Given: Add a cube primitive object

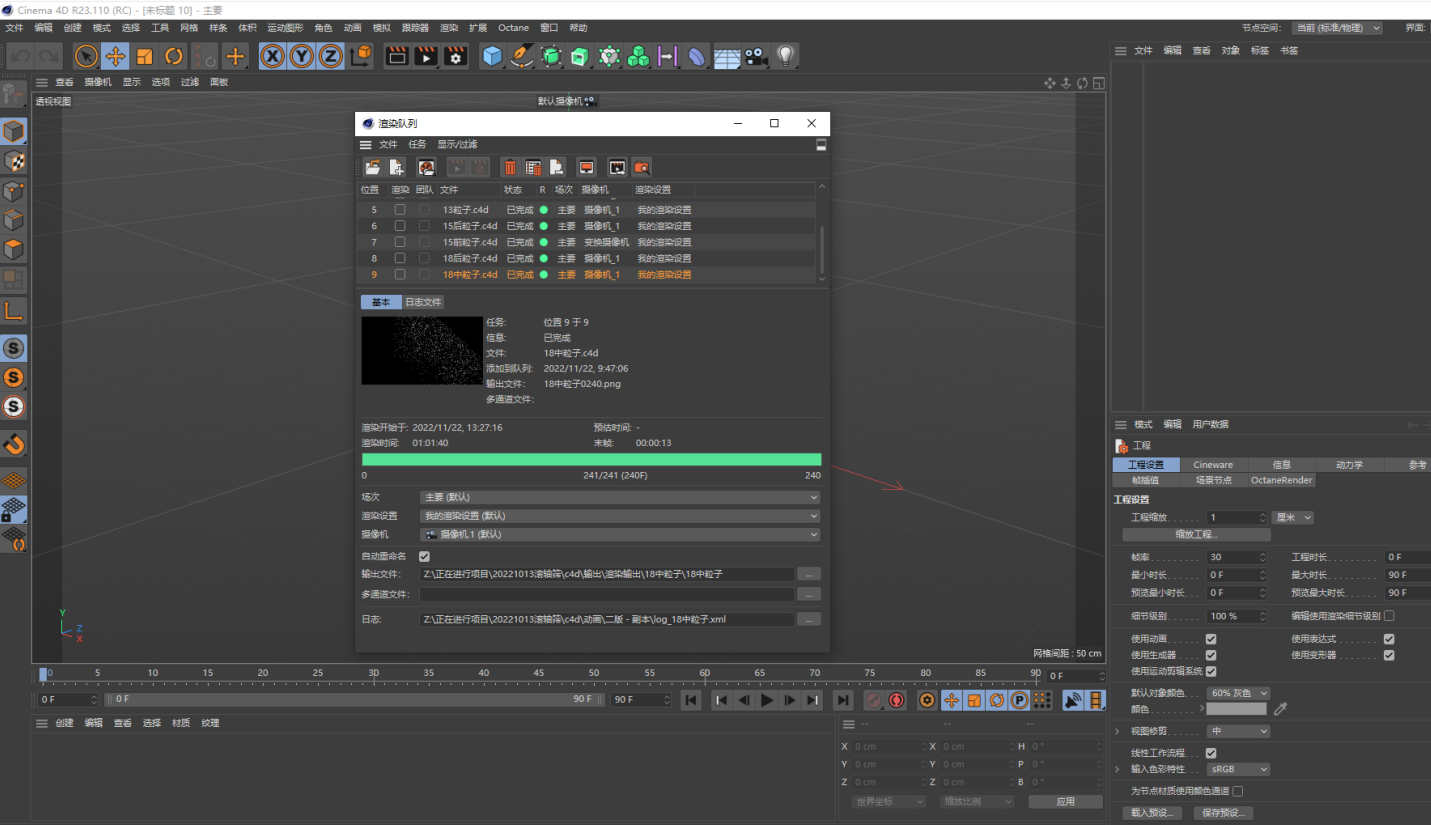Looking at the screenshot, I should pos(492,57).
